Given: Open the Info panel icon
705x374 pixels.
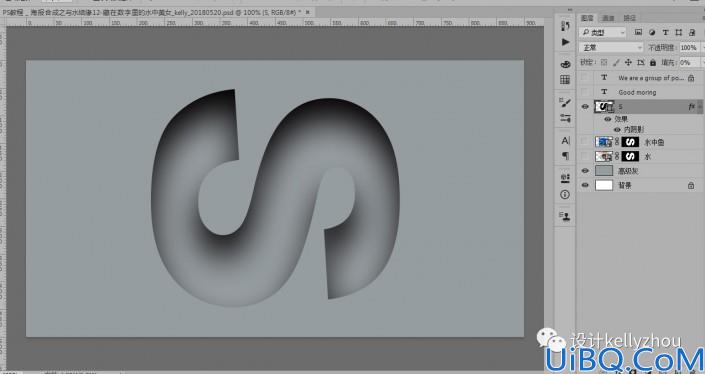Looking at the screenshot, I should (565, 195).
